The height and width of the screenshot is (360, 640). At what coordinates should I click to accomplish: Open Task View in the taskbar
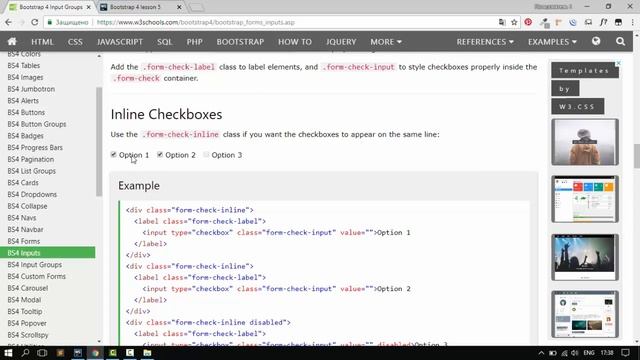42,353
